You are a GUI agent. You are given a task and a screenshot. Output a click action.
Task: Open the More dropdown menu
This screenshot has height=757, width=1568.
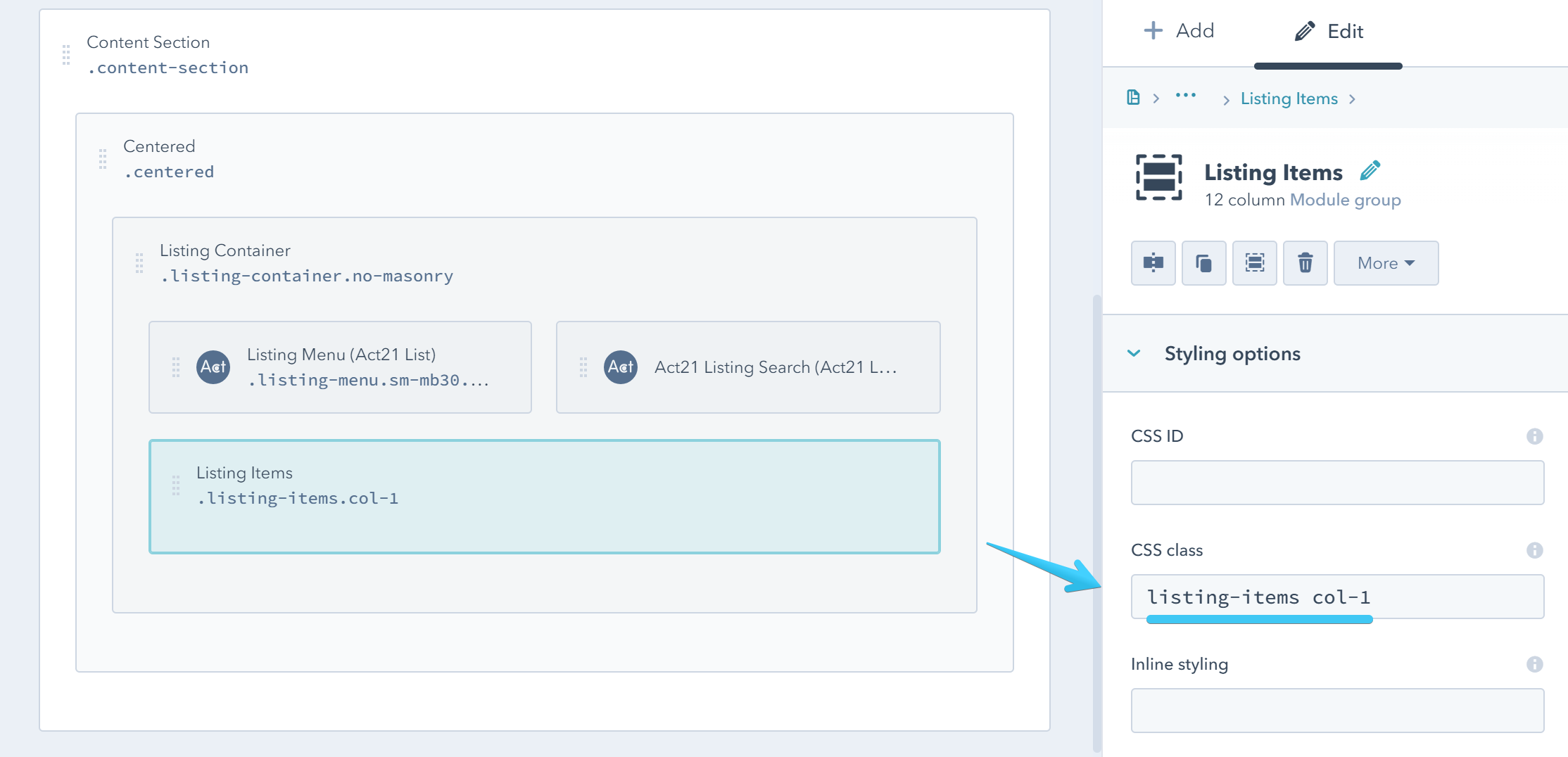[x=1385, y=263]
